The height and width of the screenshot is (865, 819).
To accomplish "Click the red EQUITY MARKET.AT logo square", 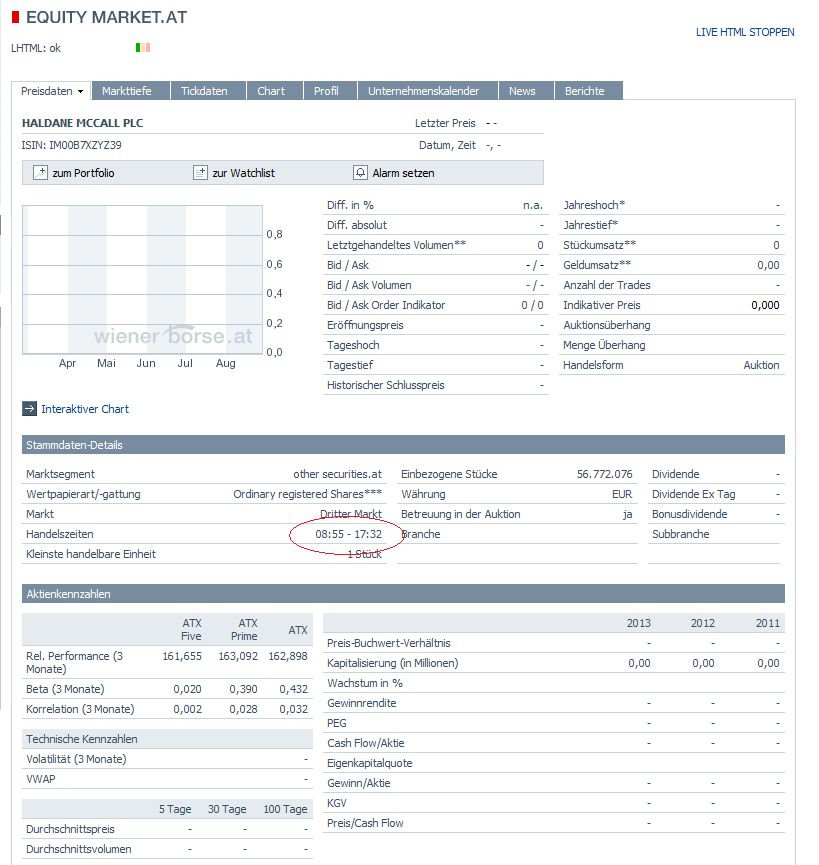I will click(x=13, y=17).
